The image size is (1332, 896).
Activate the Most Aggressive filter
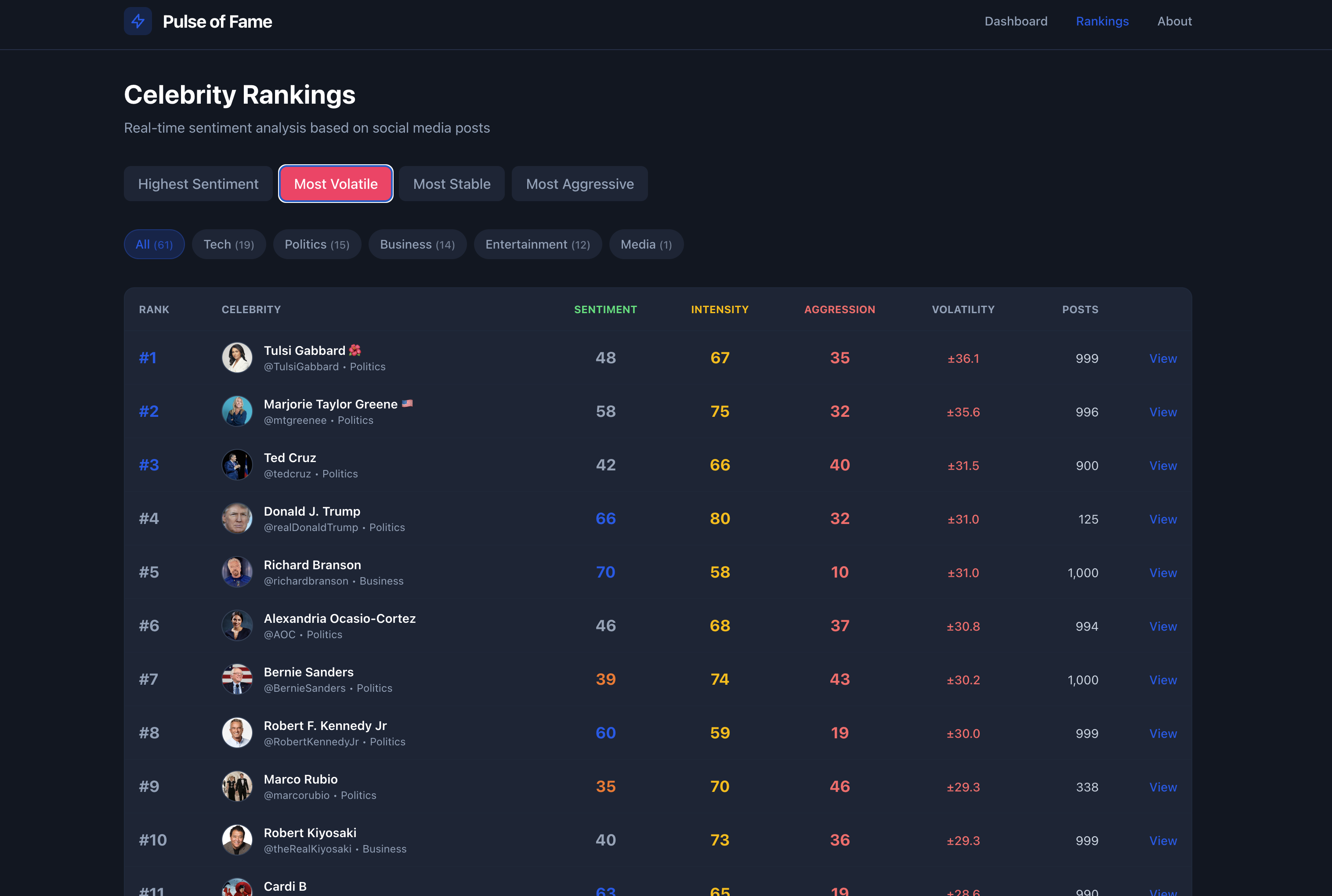[x=579, y=184]
